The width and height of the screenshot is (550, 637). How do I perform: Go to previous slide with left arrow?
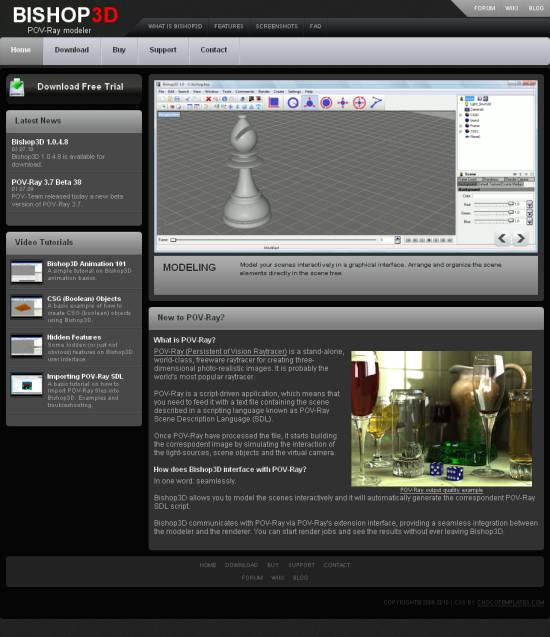point(502,238)
